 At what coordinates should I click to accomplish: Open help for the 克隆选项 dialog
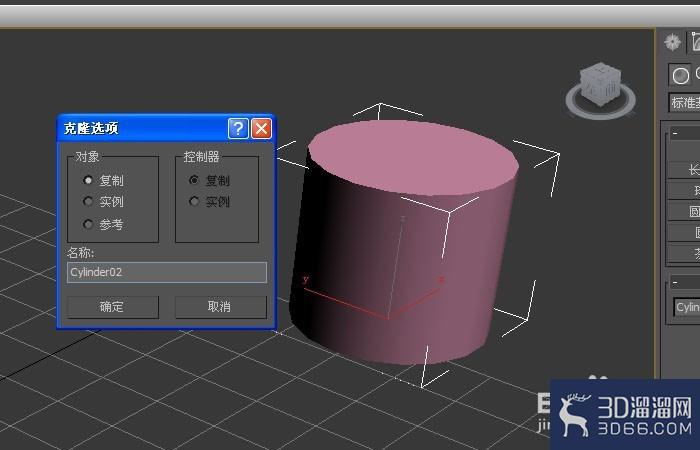238,129
